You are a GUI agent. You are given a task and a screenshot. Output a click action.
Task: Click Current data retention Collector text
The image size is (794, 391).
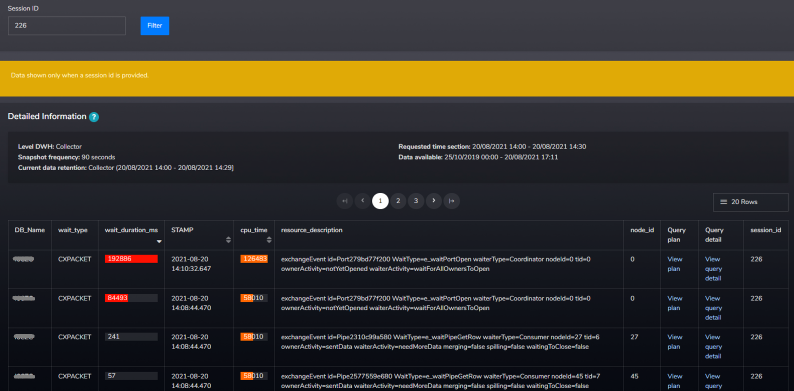click(126, 168)
